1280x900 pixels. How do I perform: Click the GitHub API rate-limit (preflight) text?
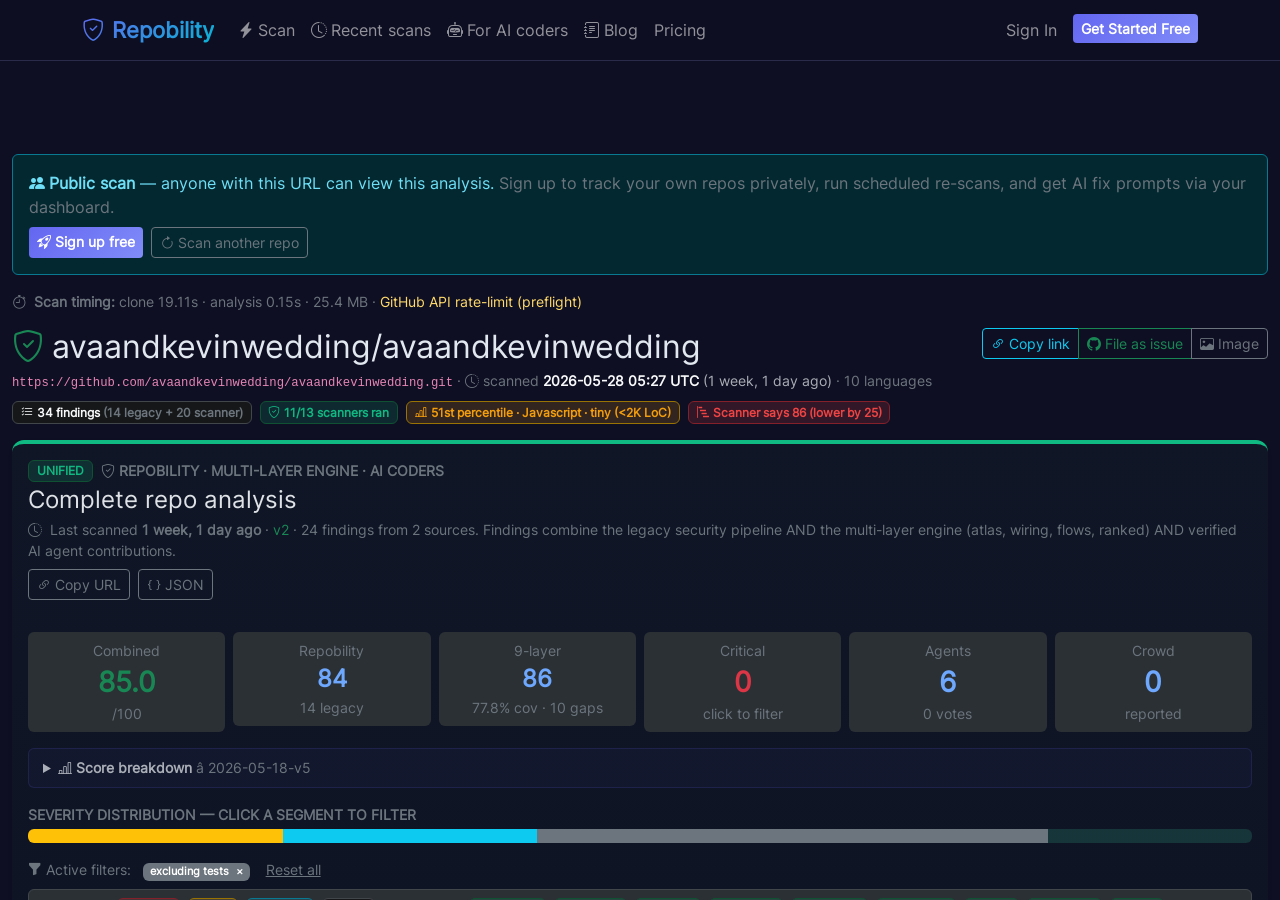pos(481,302)
